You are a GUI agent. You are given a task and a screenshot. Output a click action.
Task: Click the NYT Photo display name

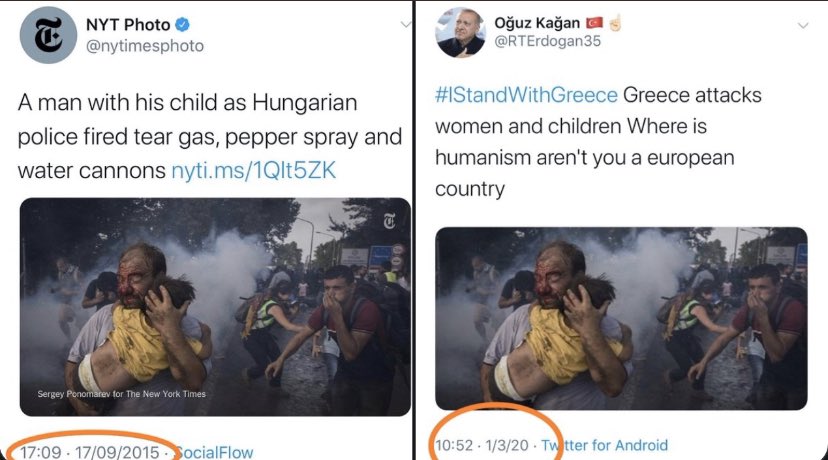(x=128, y=24)
